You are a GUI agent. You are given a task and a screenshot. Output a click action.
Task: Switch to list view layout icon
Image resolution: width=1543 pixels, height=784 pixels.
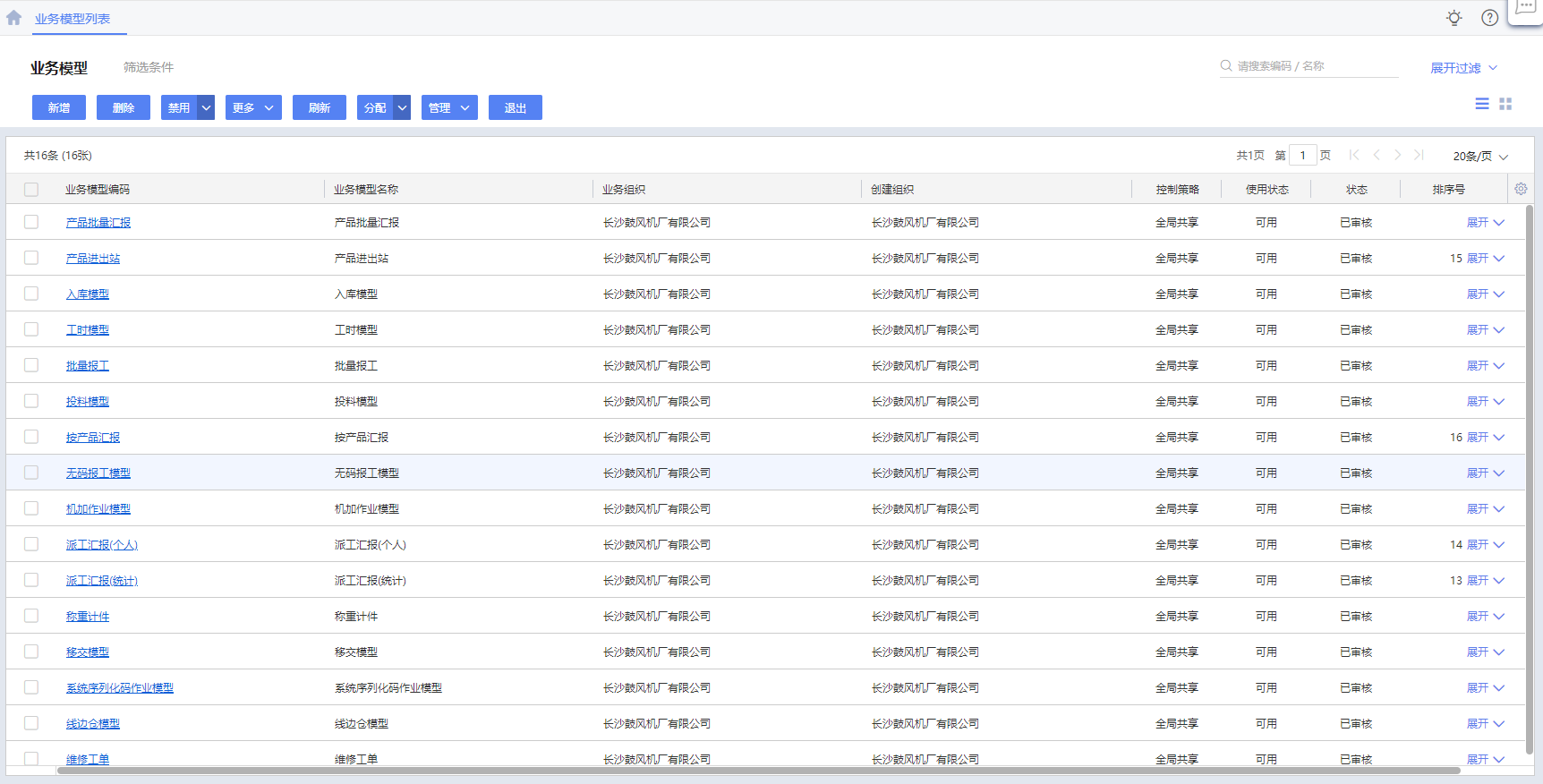pos(1482,105)
